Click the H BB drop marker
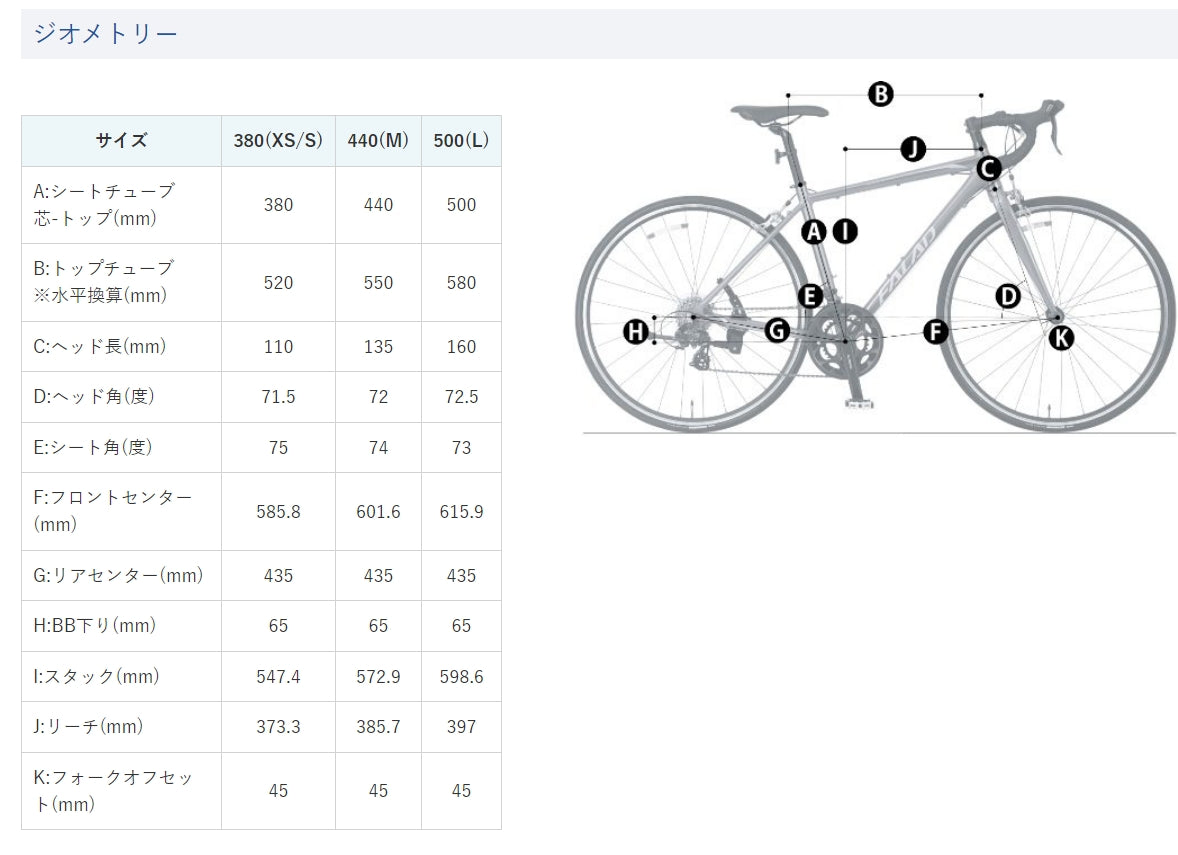The height and width of the screenshot is (855, 1178). (636, 331)
